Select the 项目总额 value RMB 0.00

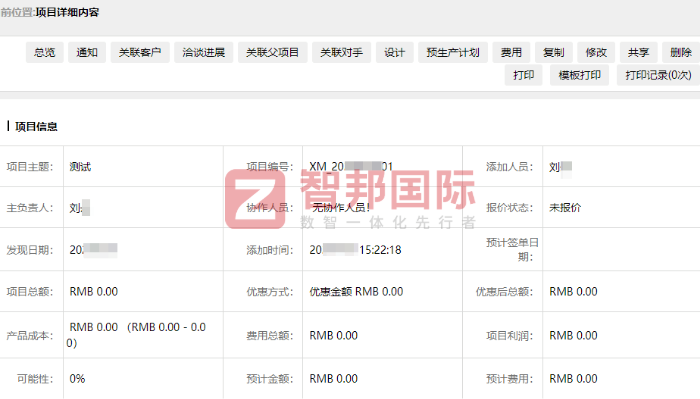pyautogui.click(x=94, y=292)
